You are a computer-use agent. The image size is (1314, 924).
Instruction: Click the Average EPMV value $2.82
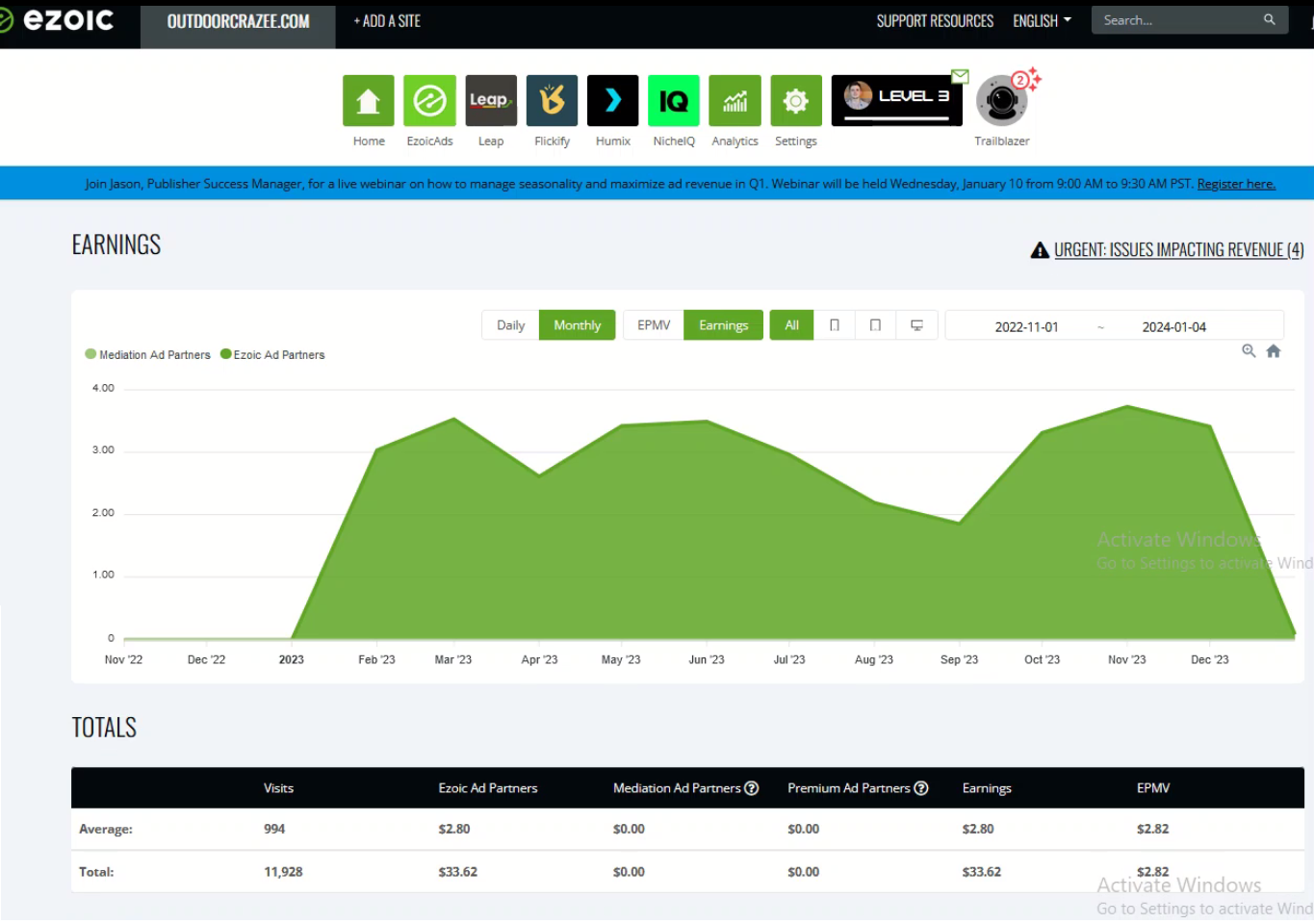pyautogui.click(x=1152, y=829)
